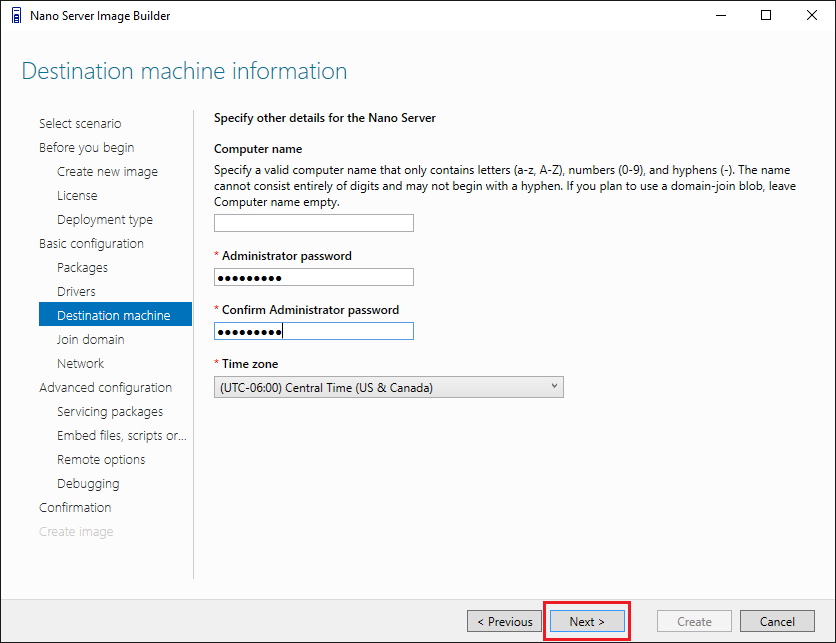Click the Nano Server Image Builder title icon

[x=15, y=15]
